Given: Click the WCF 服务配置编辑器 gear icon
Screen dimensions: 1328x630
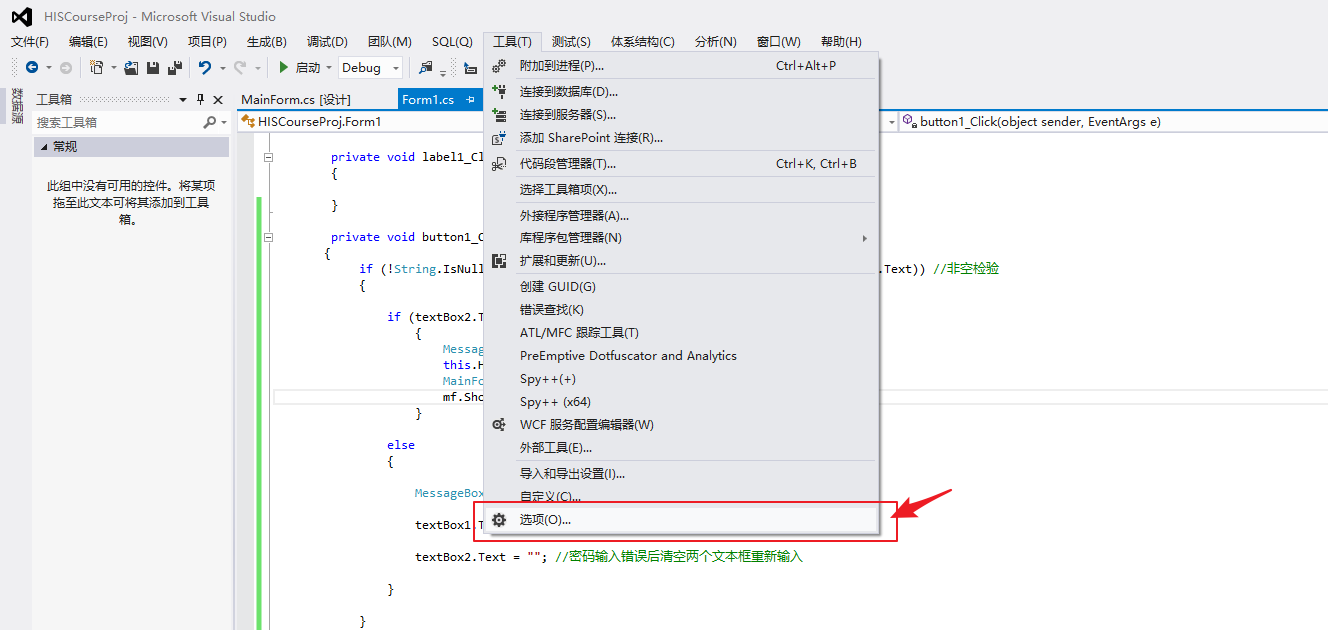Looking at the screenshot, I should tap(499, 425).
